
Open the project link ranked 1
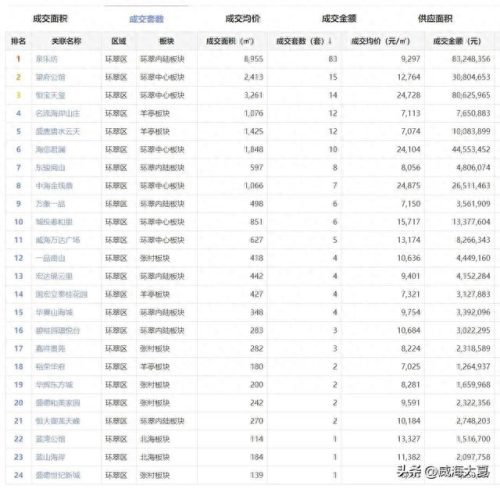(x=47, y=59)
